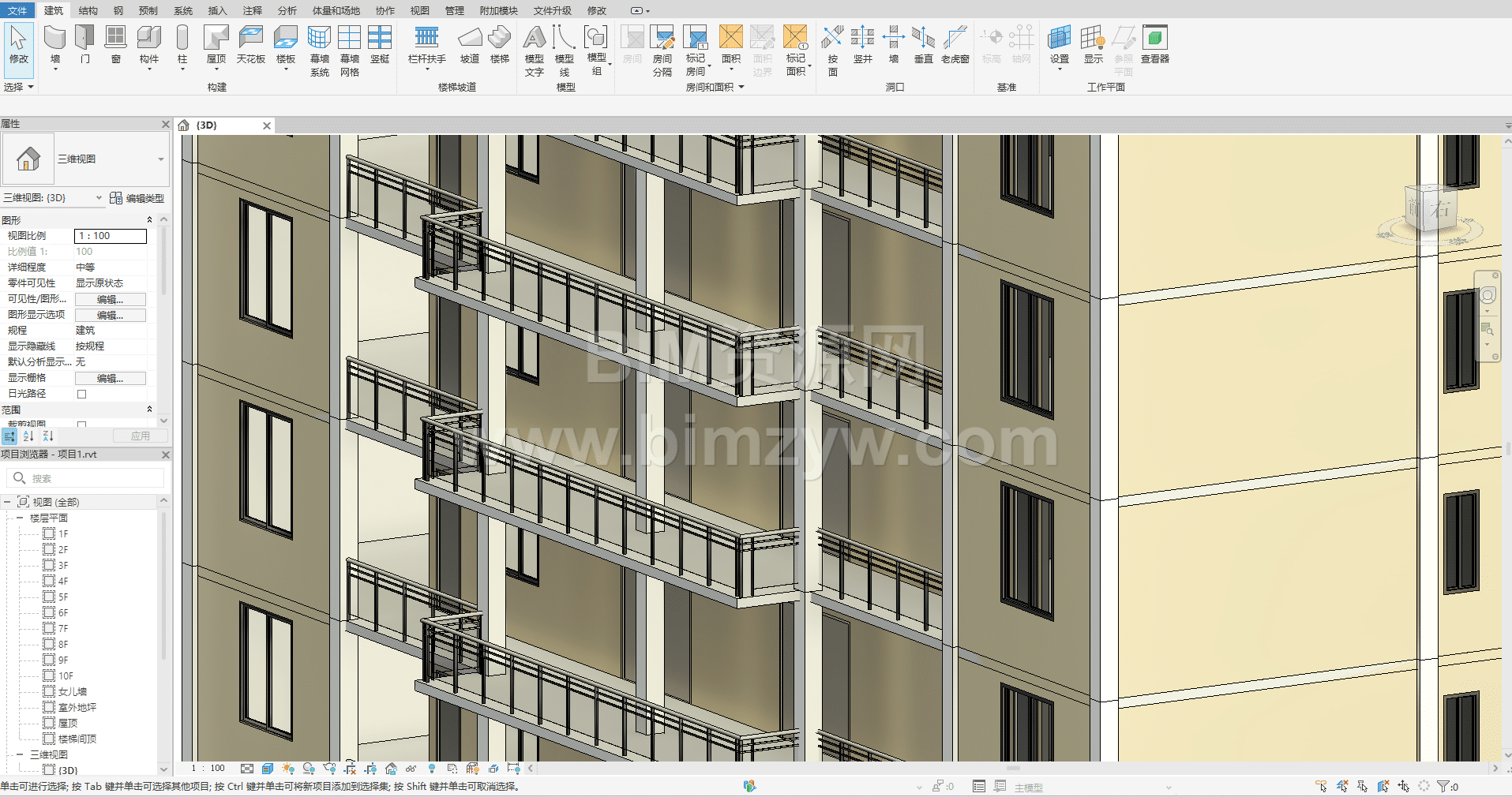The height and width of the screenshot is (797, 1512).
Task: Click the Shaft (竖井) opening tool
Action: point(862,44)
